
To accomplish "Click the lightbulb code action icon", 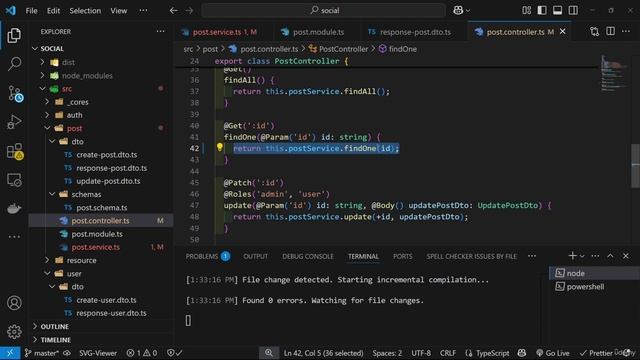I will 220,147.
